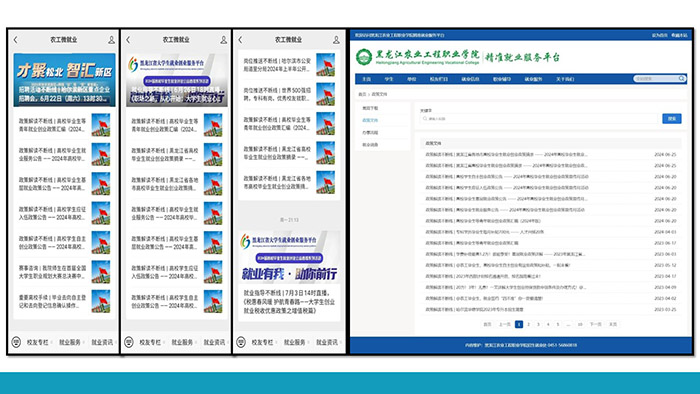Expand 就业资讯 menu on the 就业有我 phone

pyautogui.click(x=327, y=342)
